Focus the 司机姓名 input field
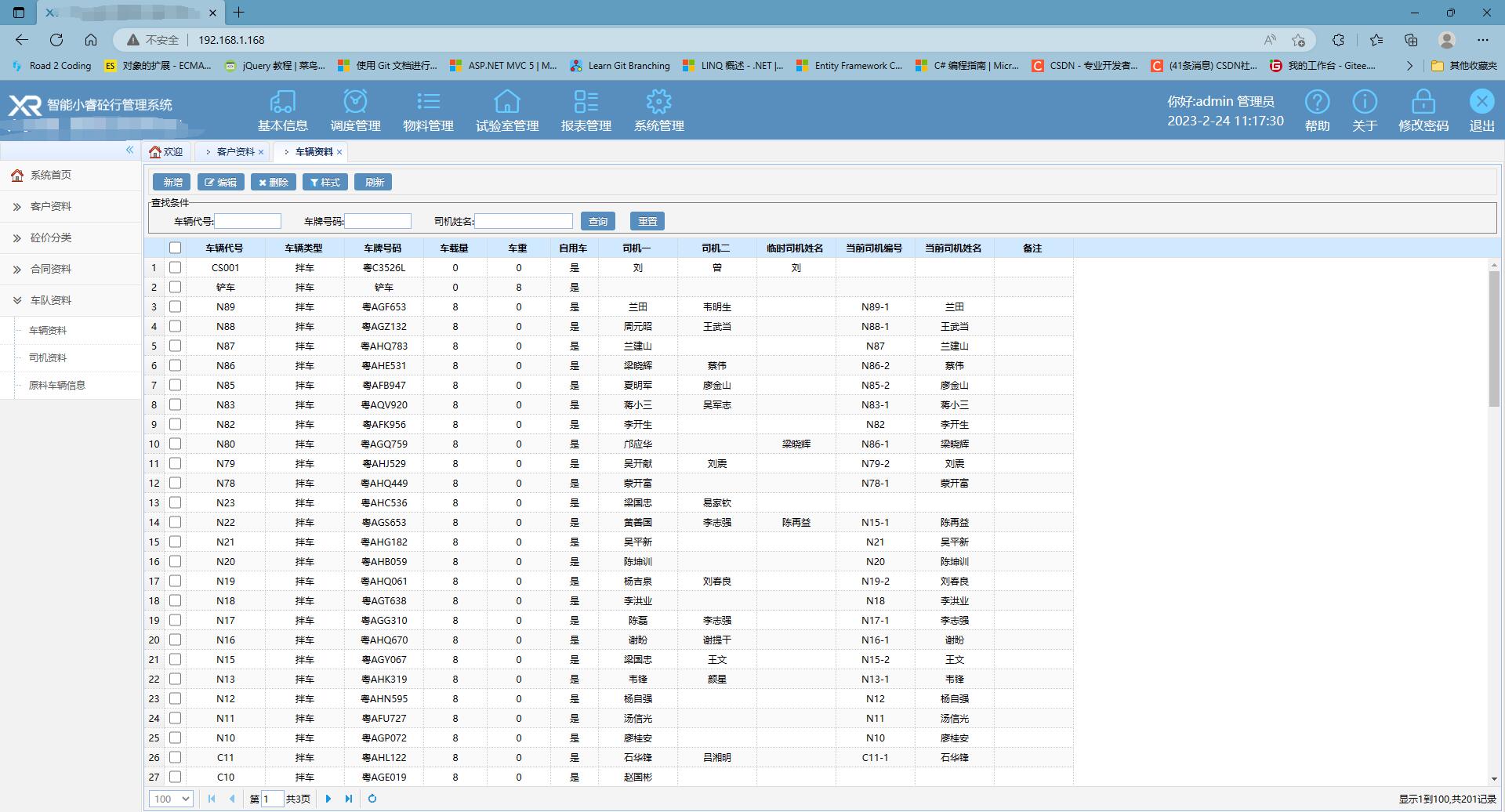The width and height of the screenshot is (1505, 812). (x=524, y=221)
